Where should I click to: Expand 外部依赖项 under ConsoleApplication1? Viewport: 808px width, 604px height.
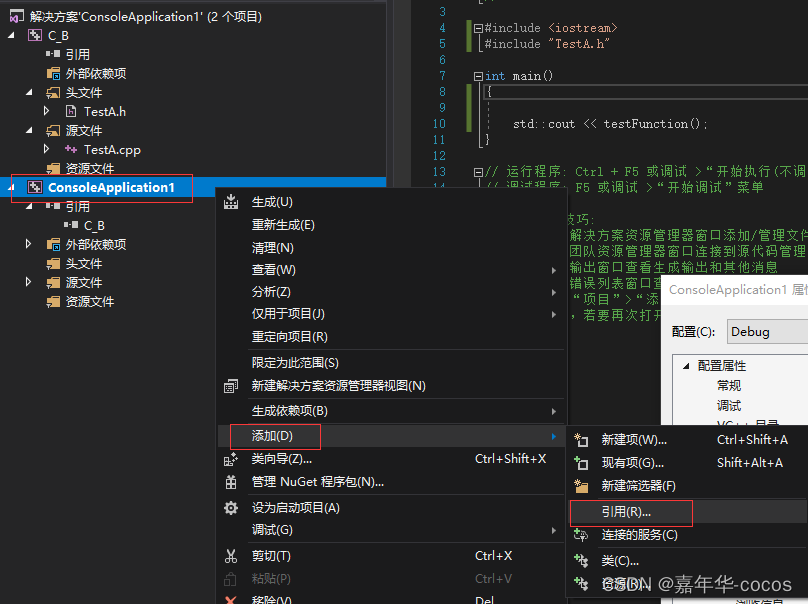(x=28, y=244)
